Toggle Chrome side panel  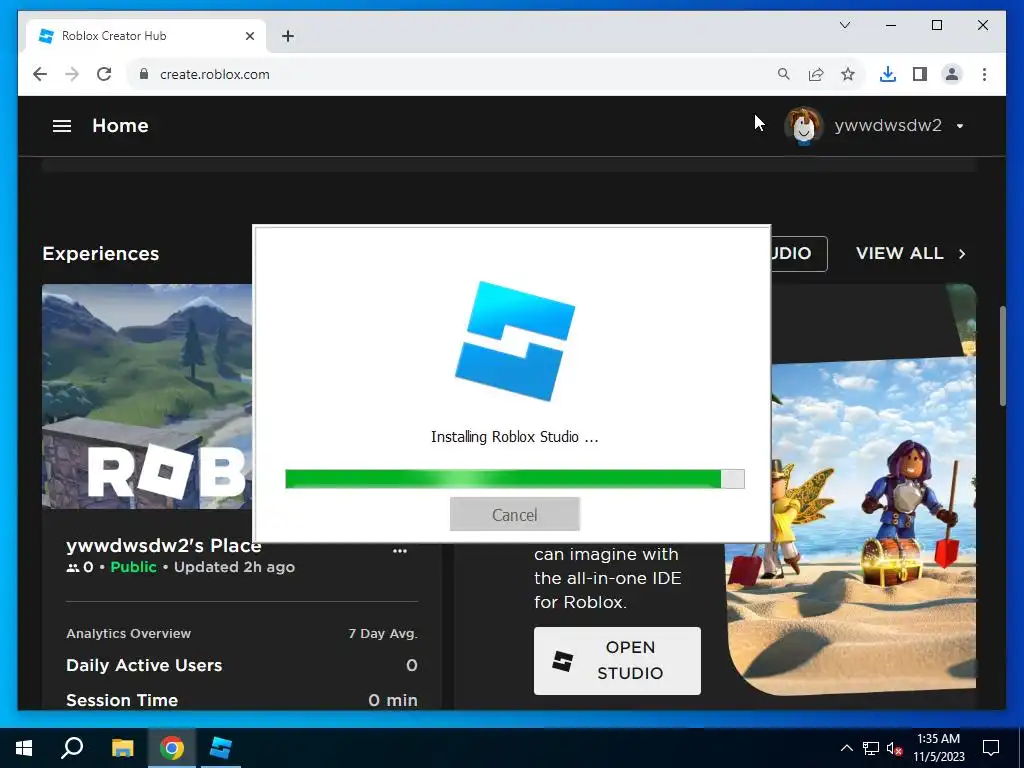(x=920, y=74)
